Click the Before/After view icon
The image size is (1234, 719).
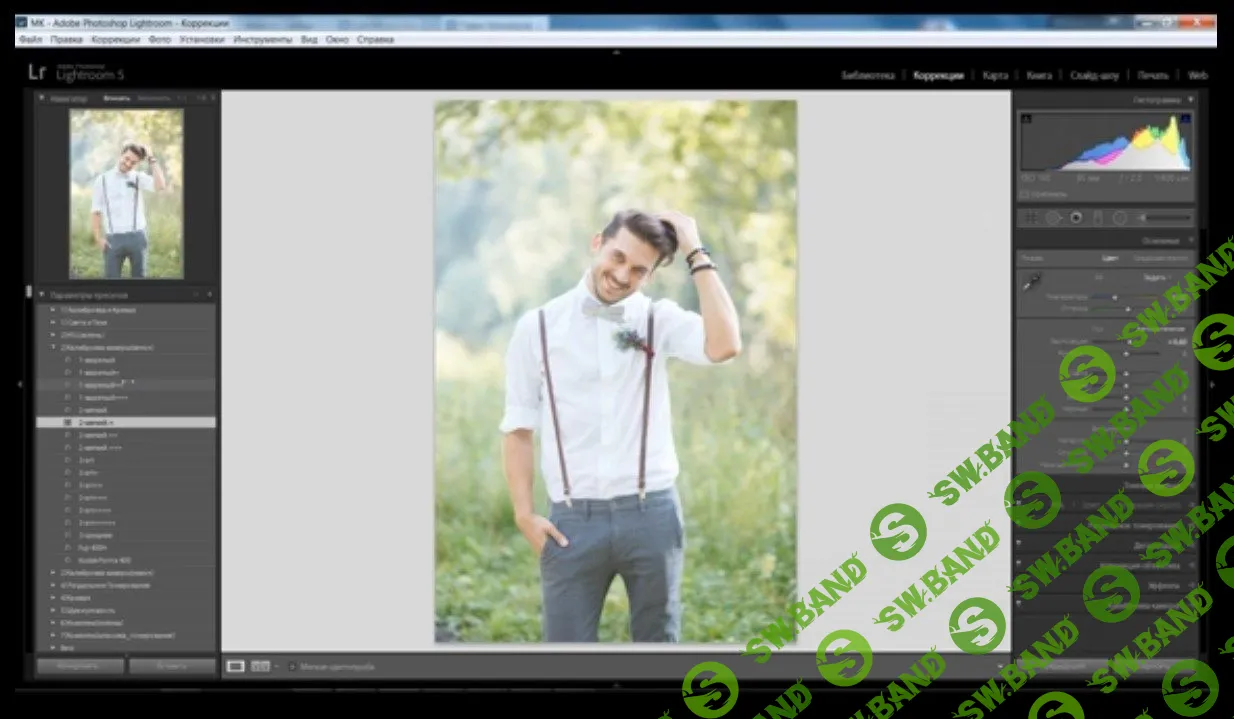click(261, 666)
